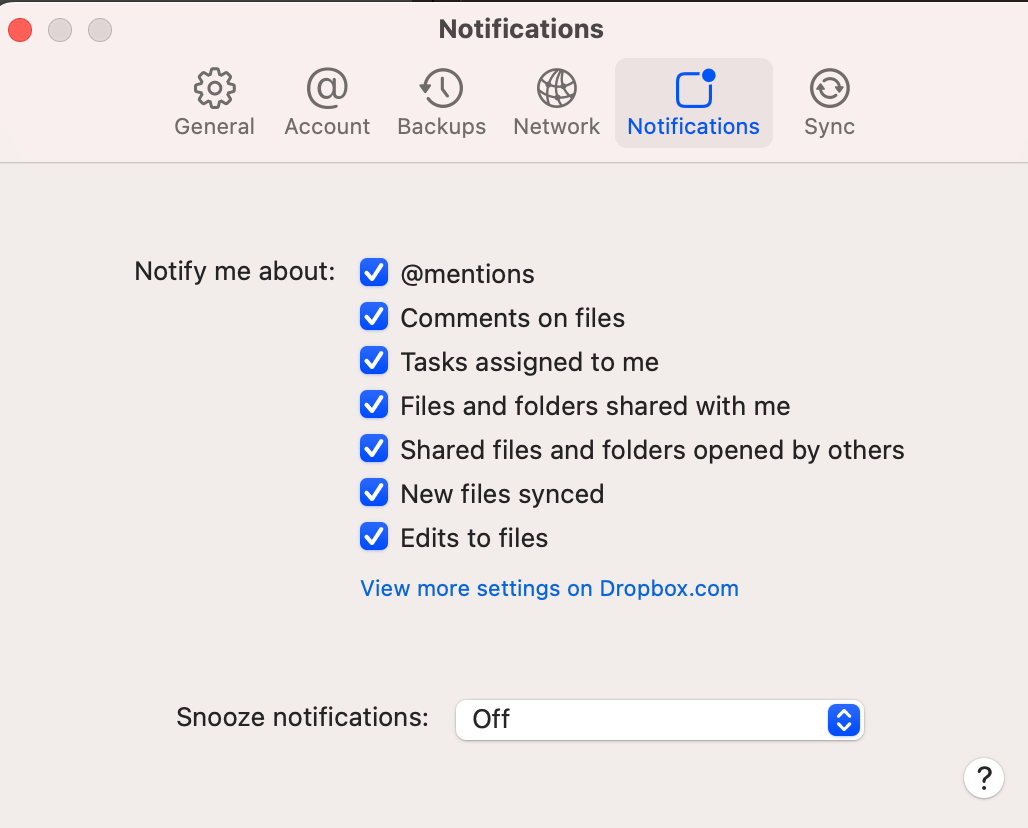This screenshot has height=828, width=1028.
Task: Uncheck the @mentions checkbox
Action: click(x=374, y=273)
